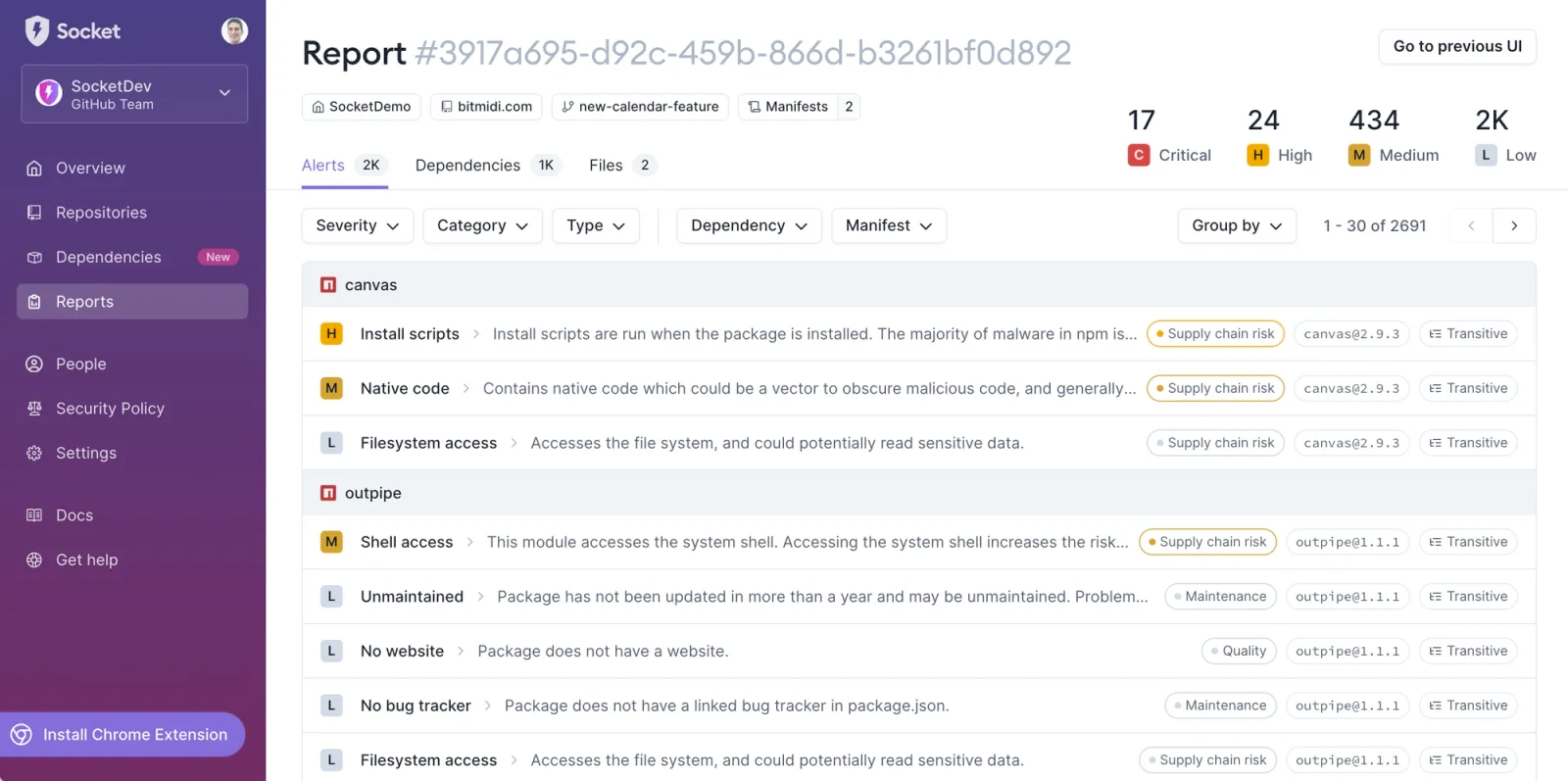Open the Manifest filter dropdown
Viewport: 1568px width, 781px height.
click(x=889, y=225)
